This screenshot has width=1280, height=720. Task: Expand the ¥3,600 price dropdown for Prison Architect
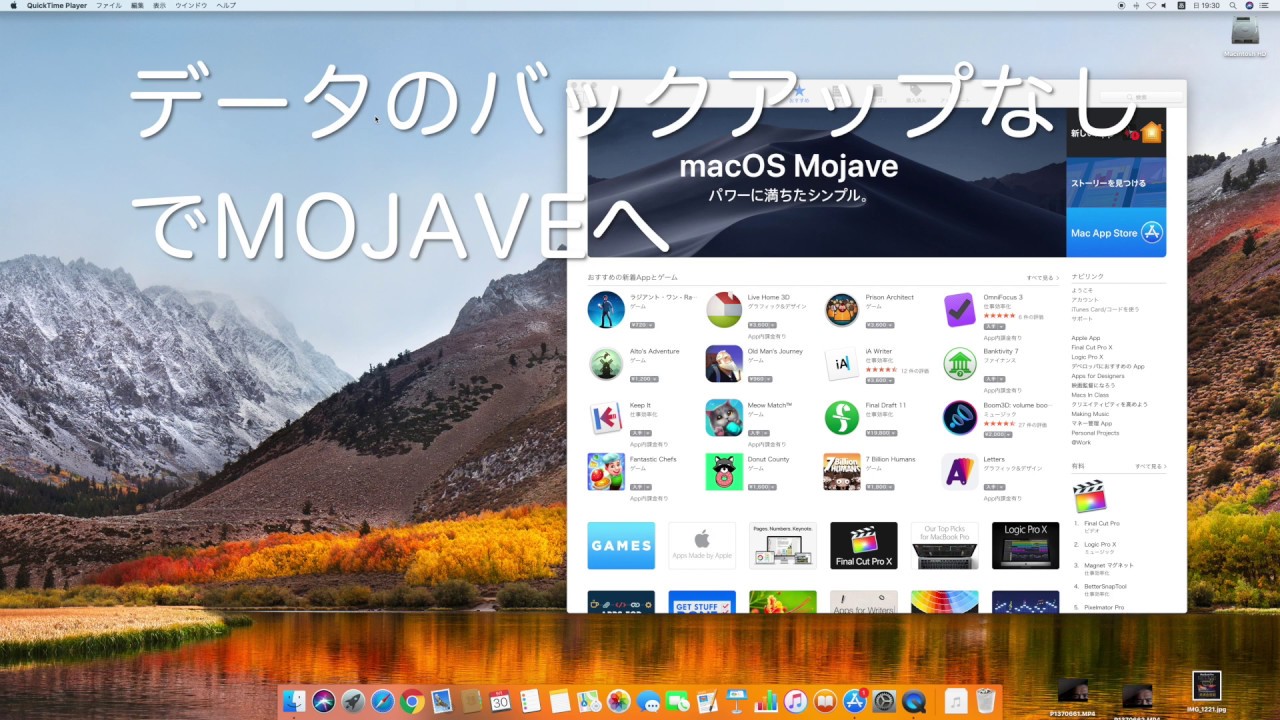click(x=879, y=325)
